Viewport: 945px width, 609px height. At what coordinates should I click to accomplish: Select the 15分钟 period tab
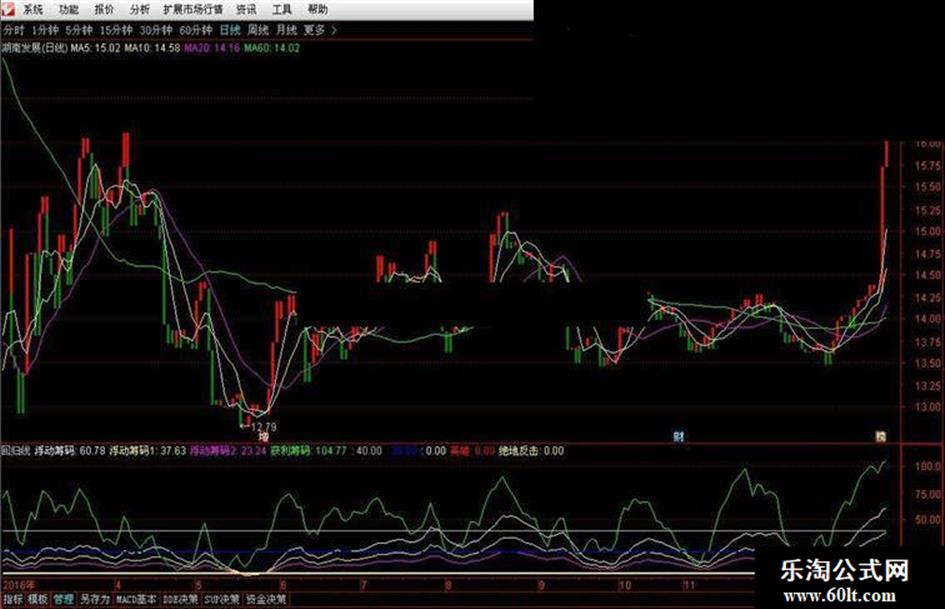click(116, 30)
